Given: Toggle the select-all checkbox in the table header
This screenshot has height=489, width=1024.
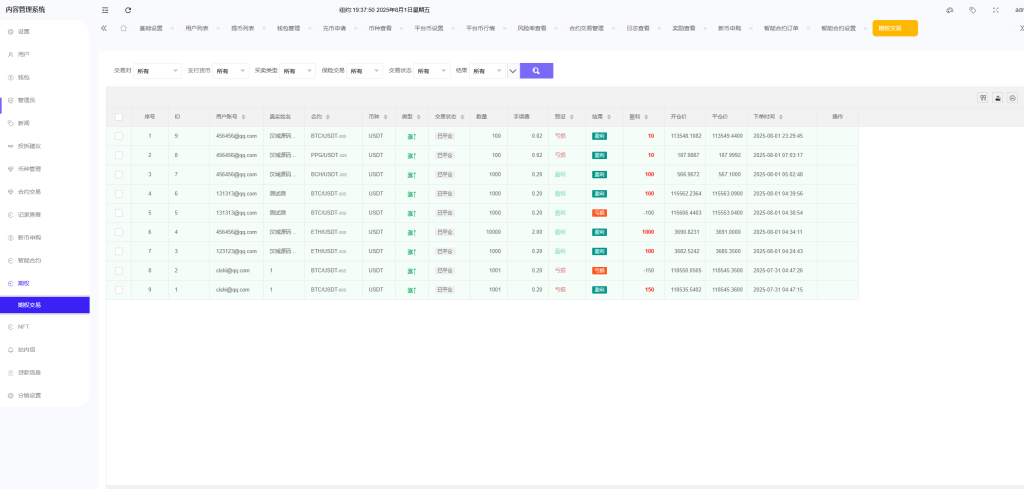Looking at the screenshot, I should coord(119,117).
